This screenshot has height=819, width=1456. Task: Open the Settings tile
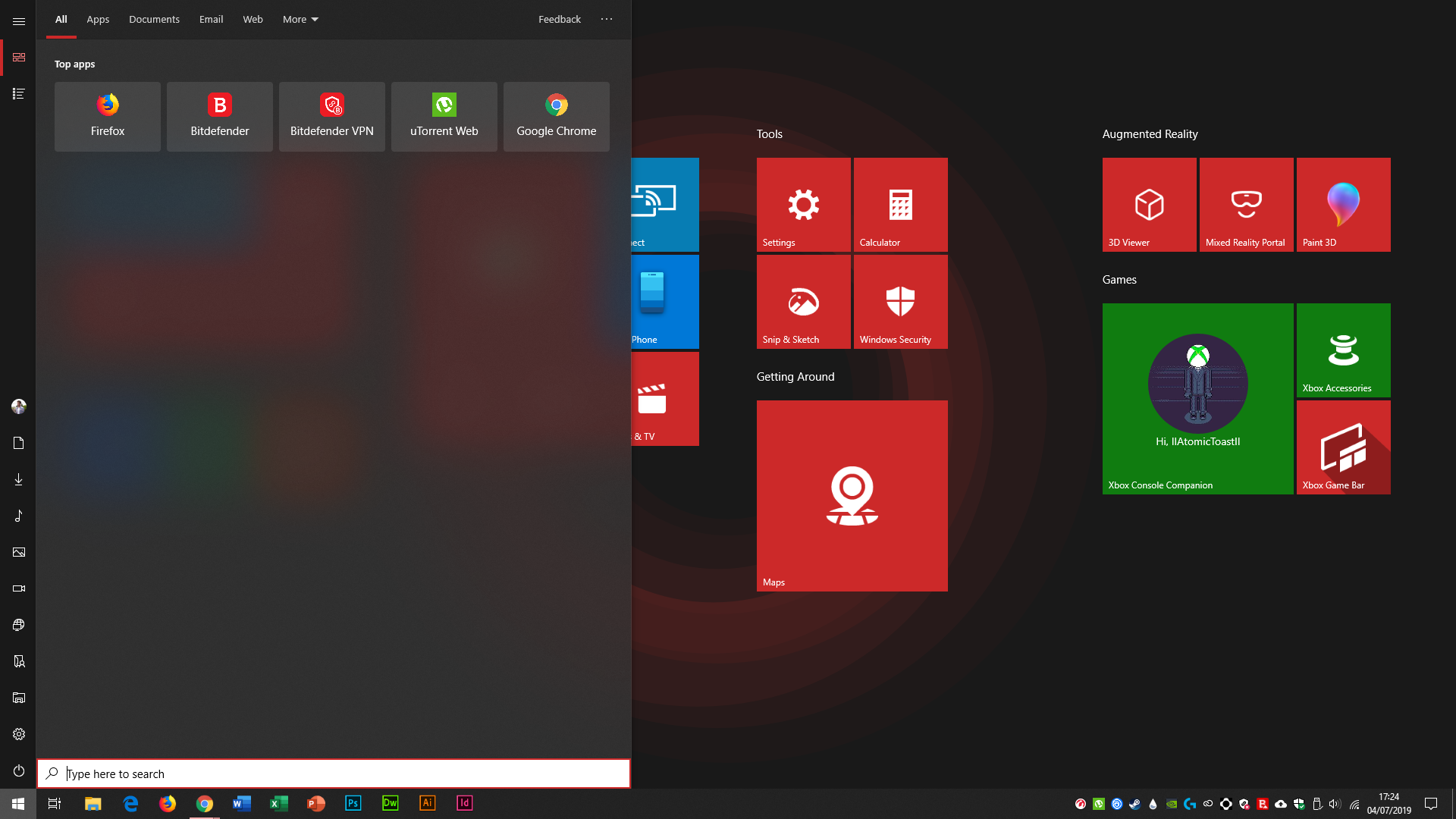click(x=804, y=205)
